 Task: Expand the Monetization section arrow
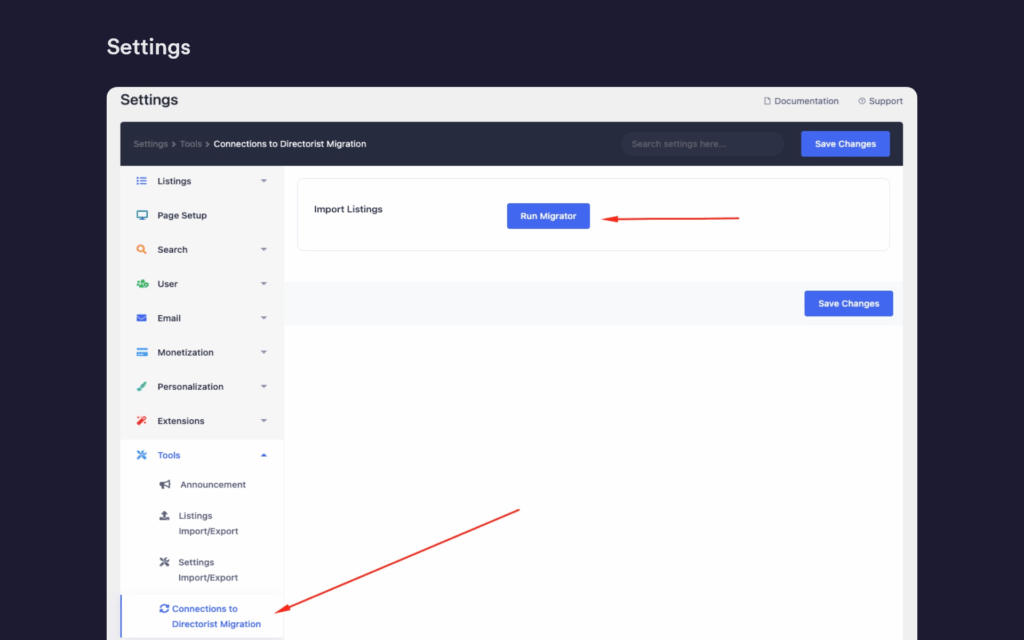point(264,352)
